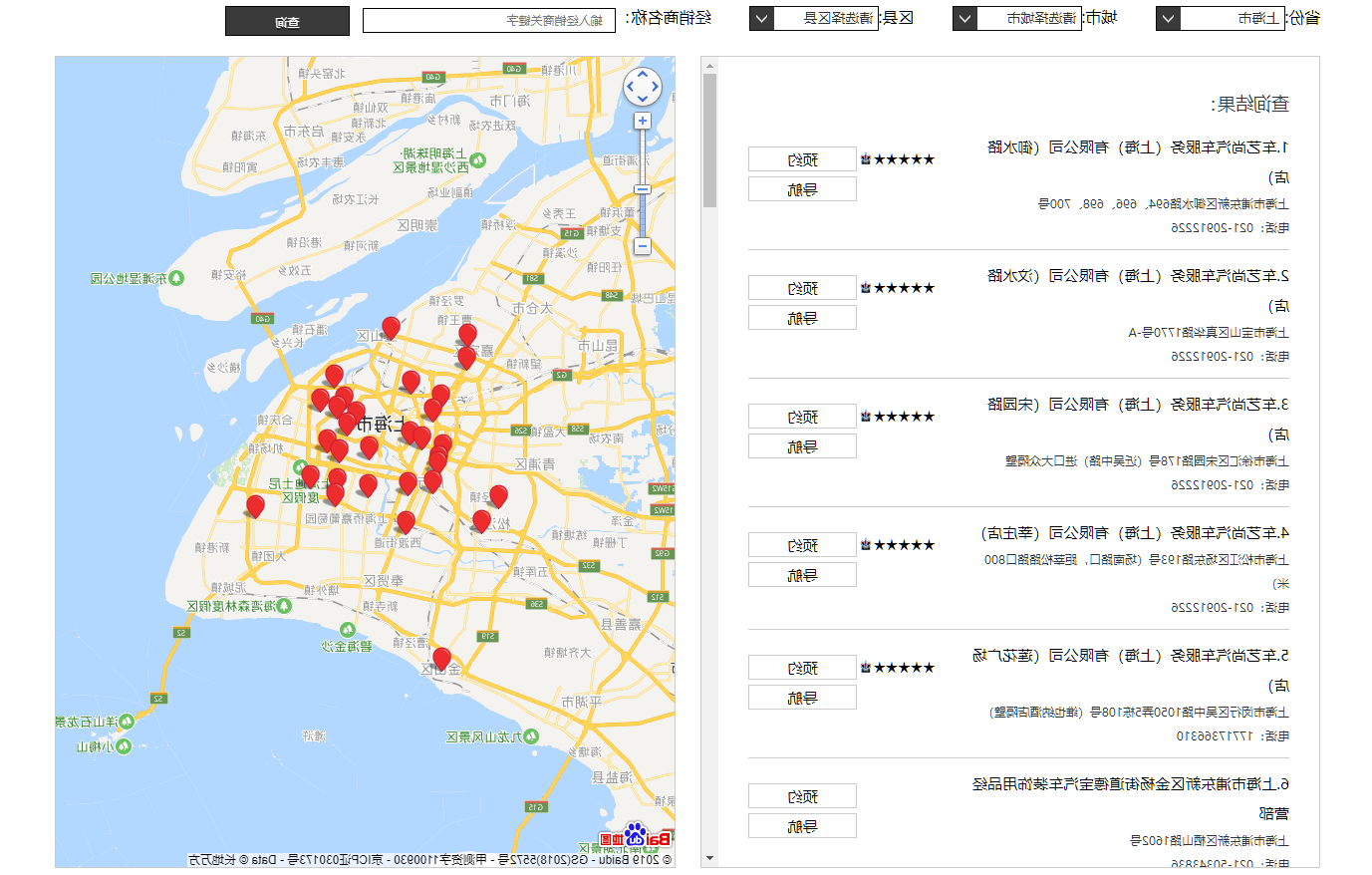The image size is (1372, 875).
Task: Click the results list scrollbar down arrow
Action: pyautogui.click(x=709, y=858)
